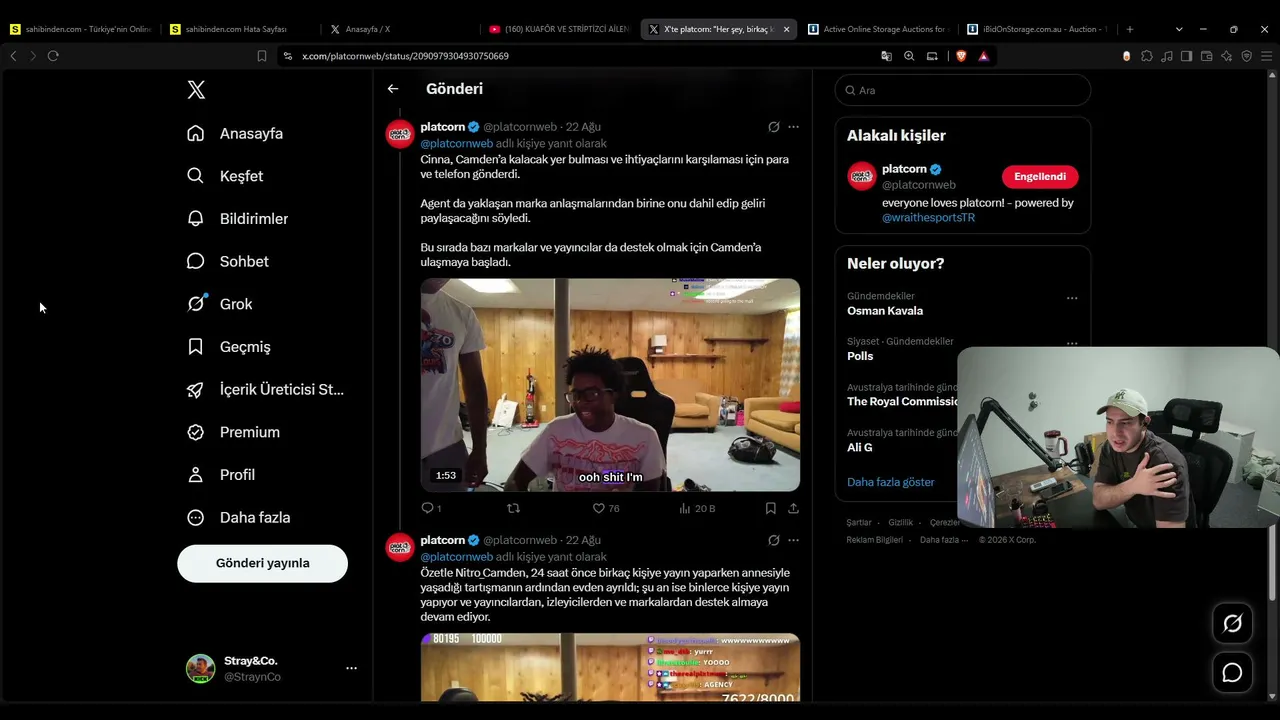
Task: Repost the Cinna Camden post
Action: (x=514, y=508)
